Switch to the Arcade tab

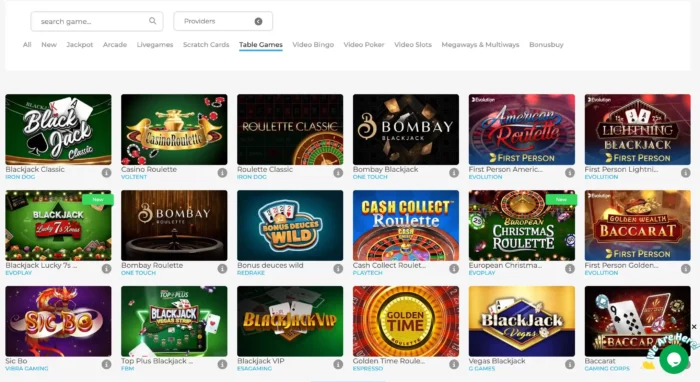click(x=115, y=45)
